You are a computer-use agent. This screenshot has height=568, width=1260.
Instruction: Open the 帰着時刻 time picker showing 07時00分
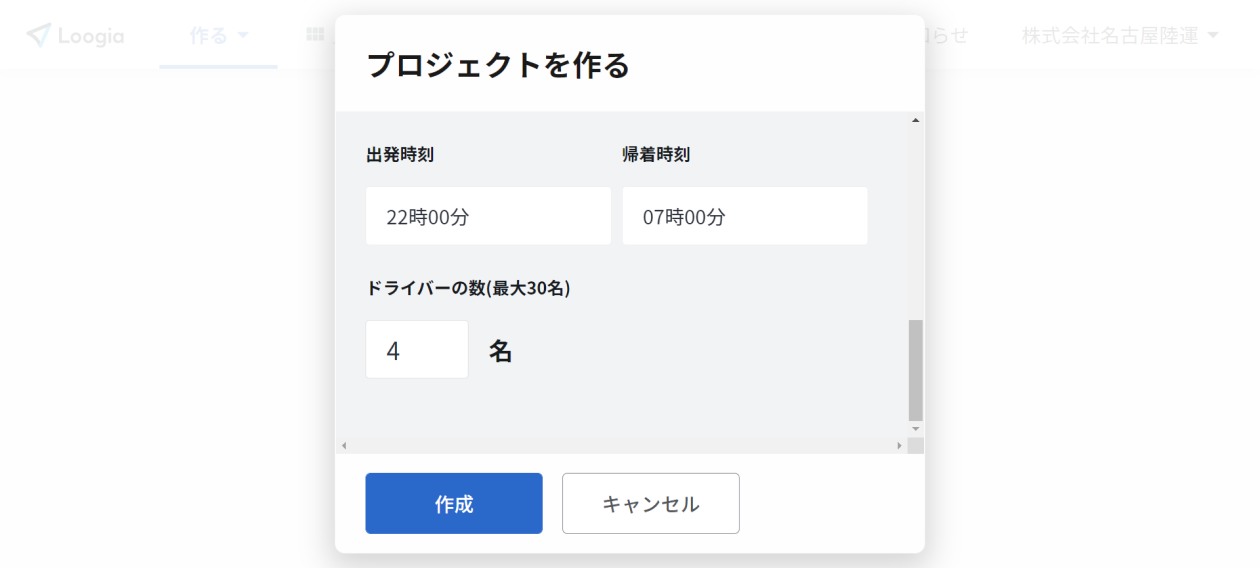[745, 216]
